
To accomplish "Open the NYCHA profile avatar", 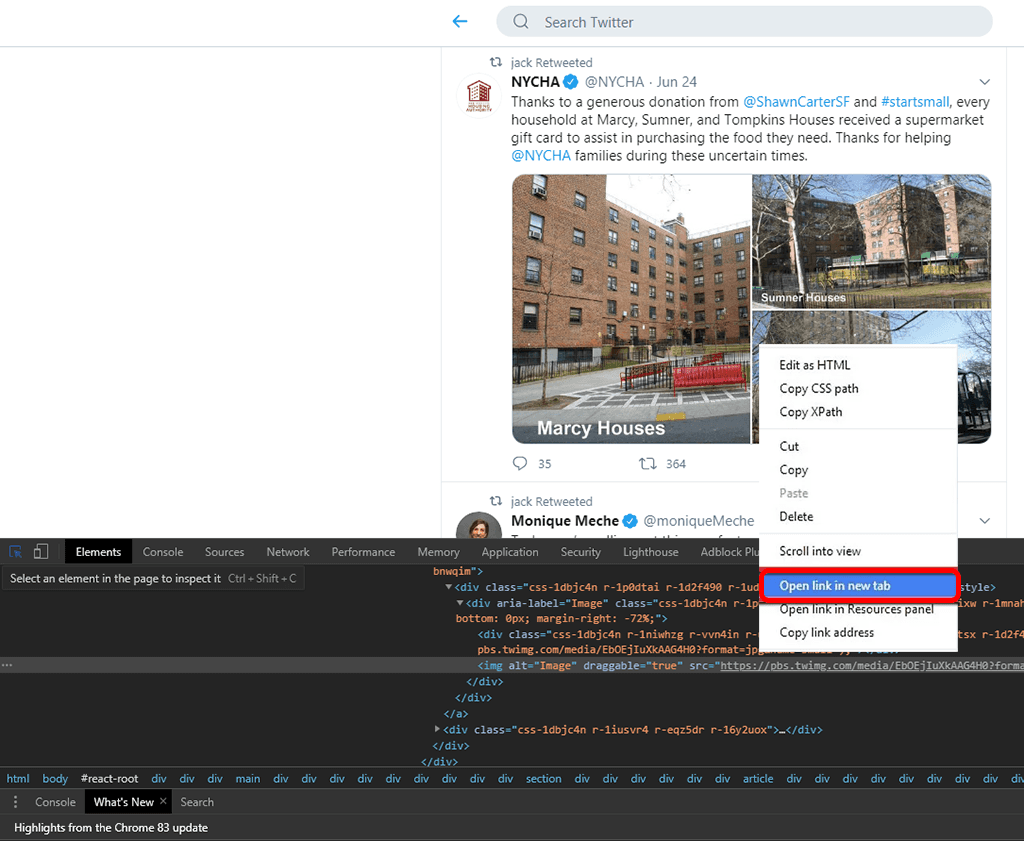I will (x=479, y=95).
